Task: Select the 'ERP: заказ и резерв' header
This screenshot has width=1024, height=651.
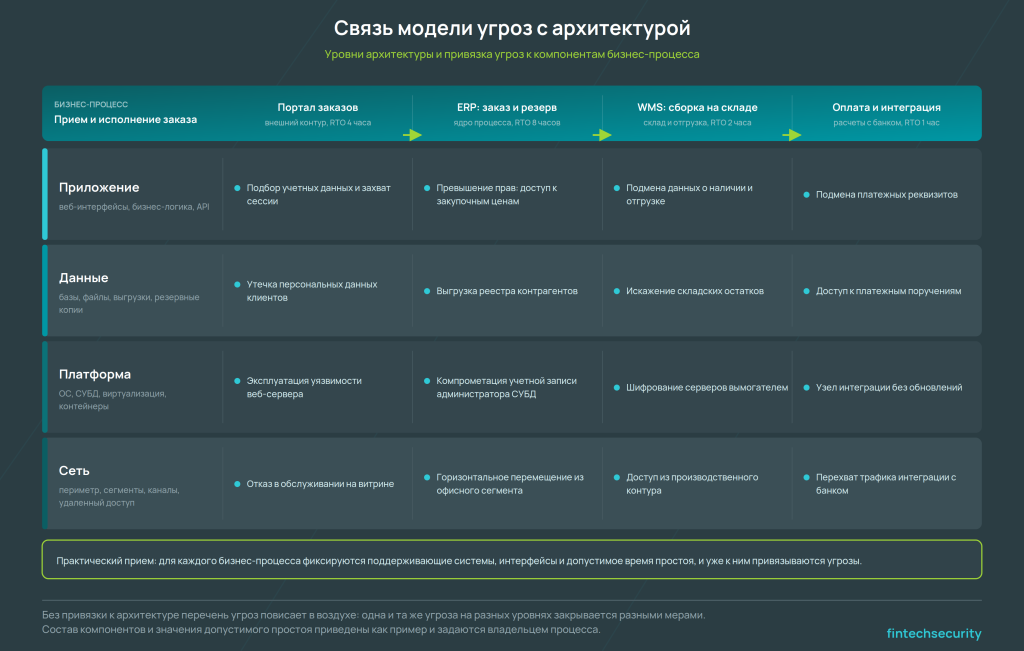Action: pos(507,107)
